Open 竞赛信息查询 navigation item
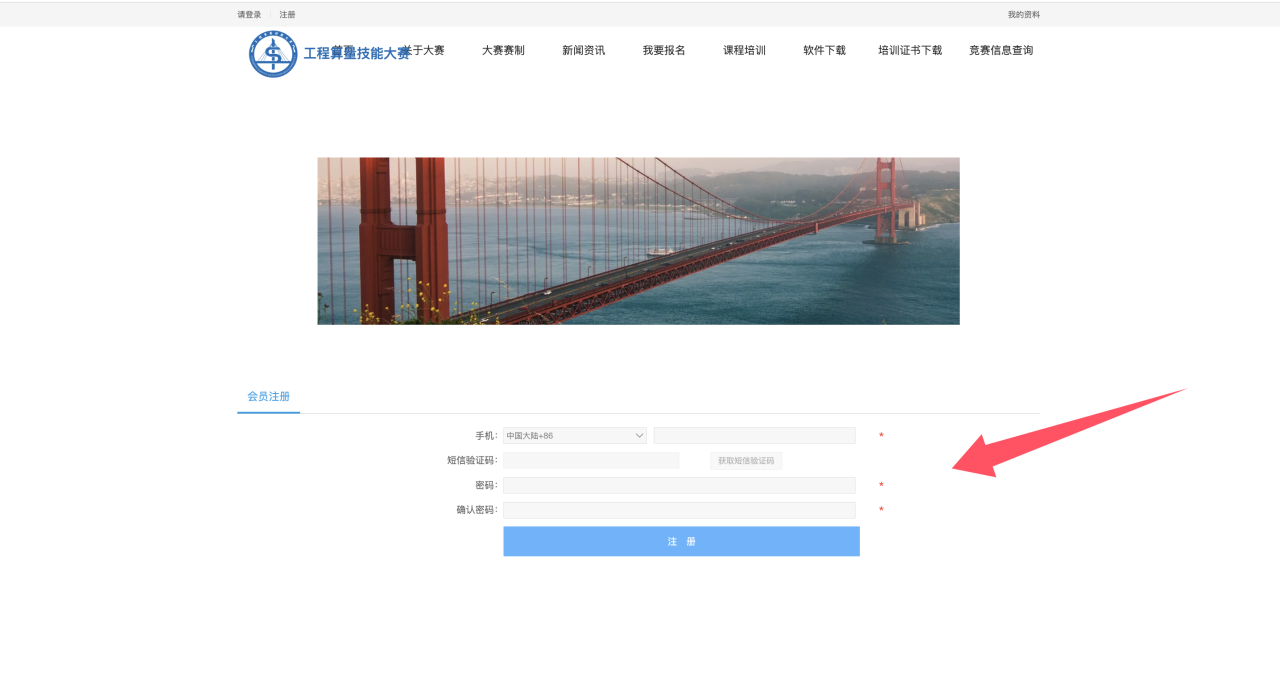The image size is (1280, 679). 1000,51
